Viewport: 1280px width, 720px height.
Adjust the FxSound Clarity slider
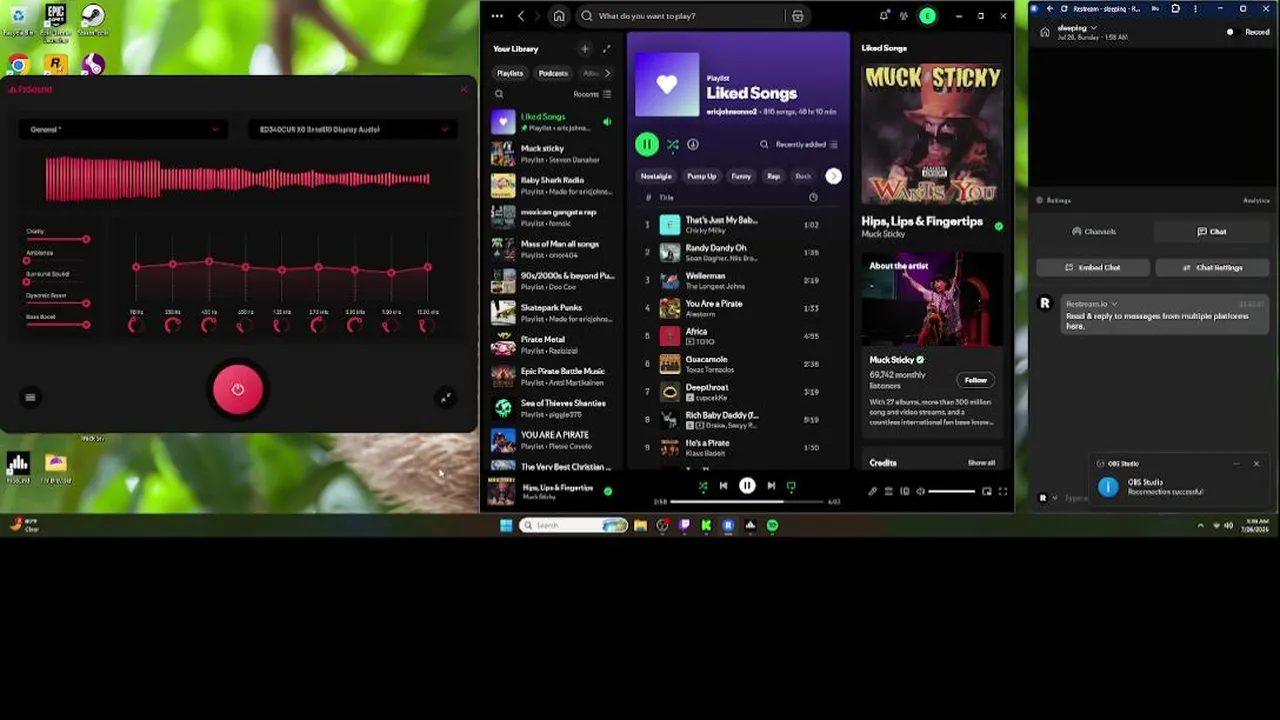point(57,239)
